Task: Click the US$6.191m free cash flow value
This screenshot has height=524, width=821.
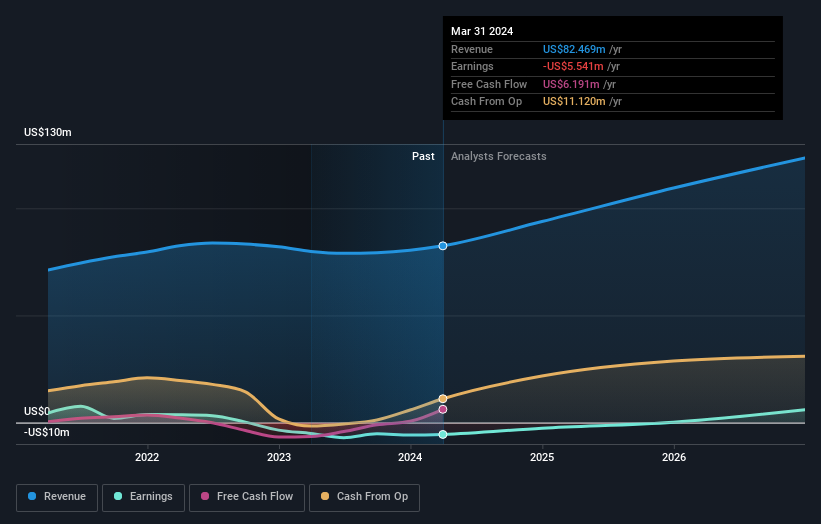Action: (x=571, y=84)
